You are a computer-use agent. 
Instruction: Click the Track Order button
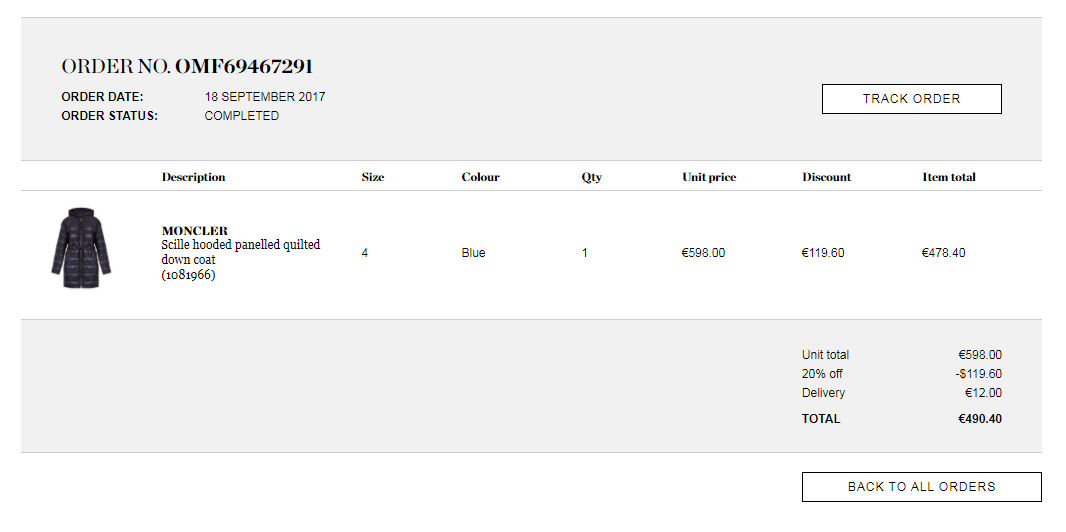coord(911,99)
